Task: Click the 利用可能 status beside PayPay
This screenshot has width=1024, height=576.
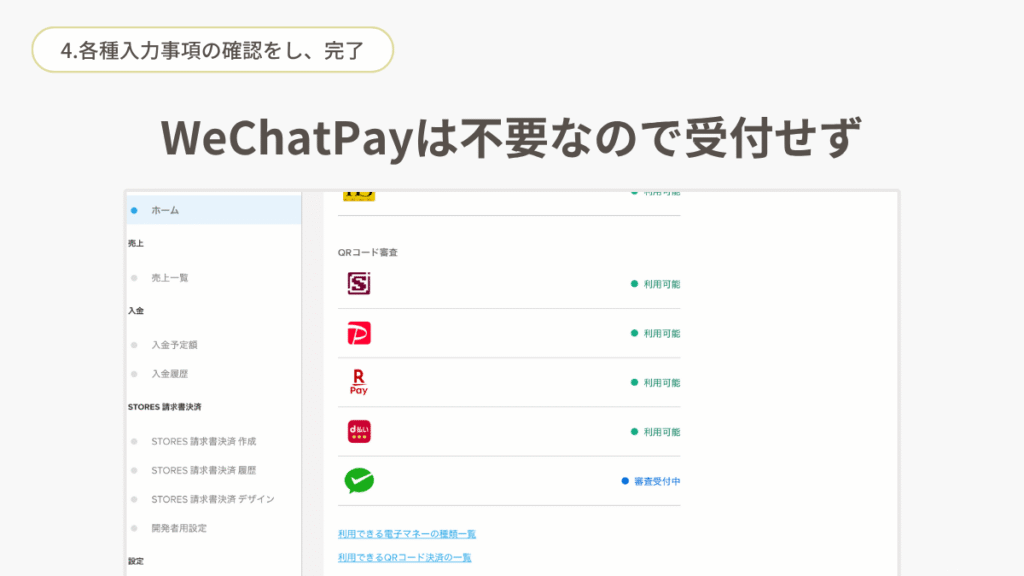Action: point(660,333)
